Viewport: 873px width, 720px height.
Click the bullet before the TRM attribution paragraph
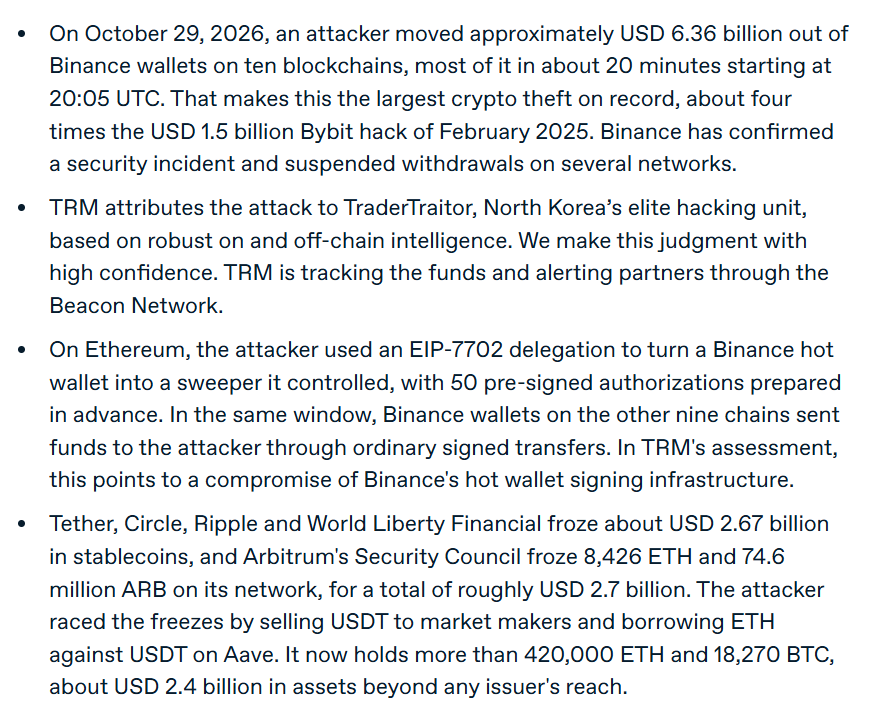22,208
